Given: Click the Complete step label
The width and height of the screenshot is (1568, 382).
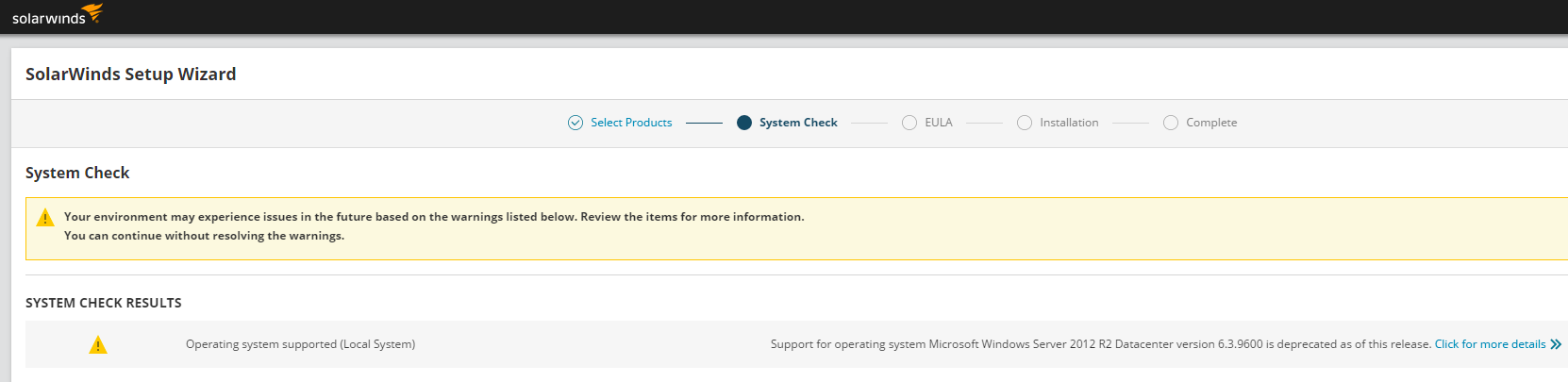Looking at the screenshot, I should pyautogui.click(x=1211, y=123).
